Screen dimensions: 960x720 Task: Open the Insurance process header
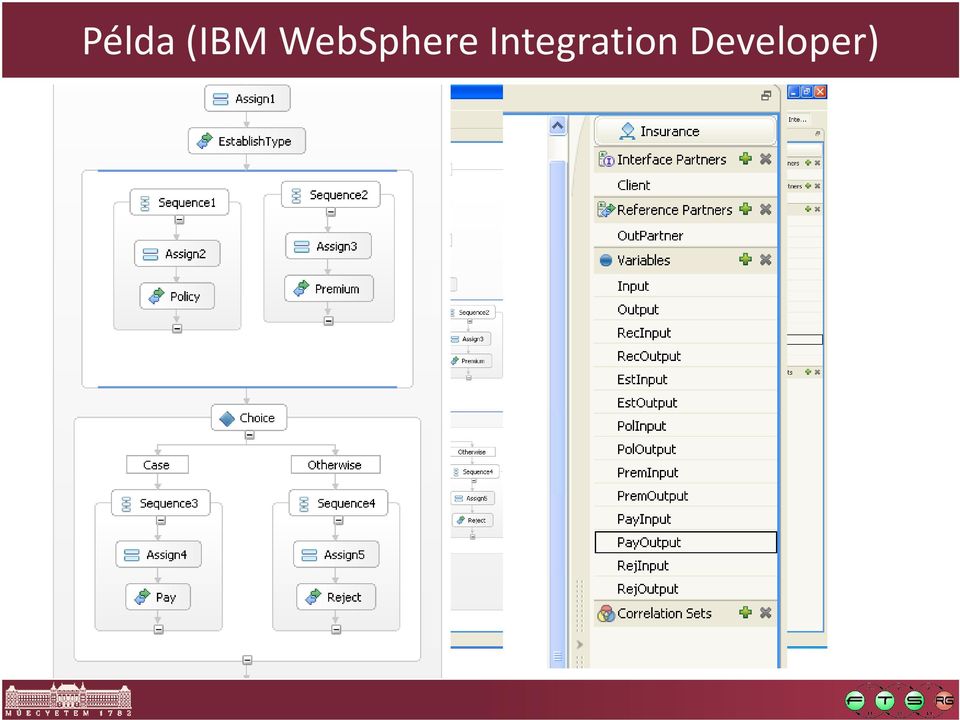[x=685, y=131]
